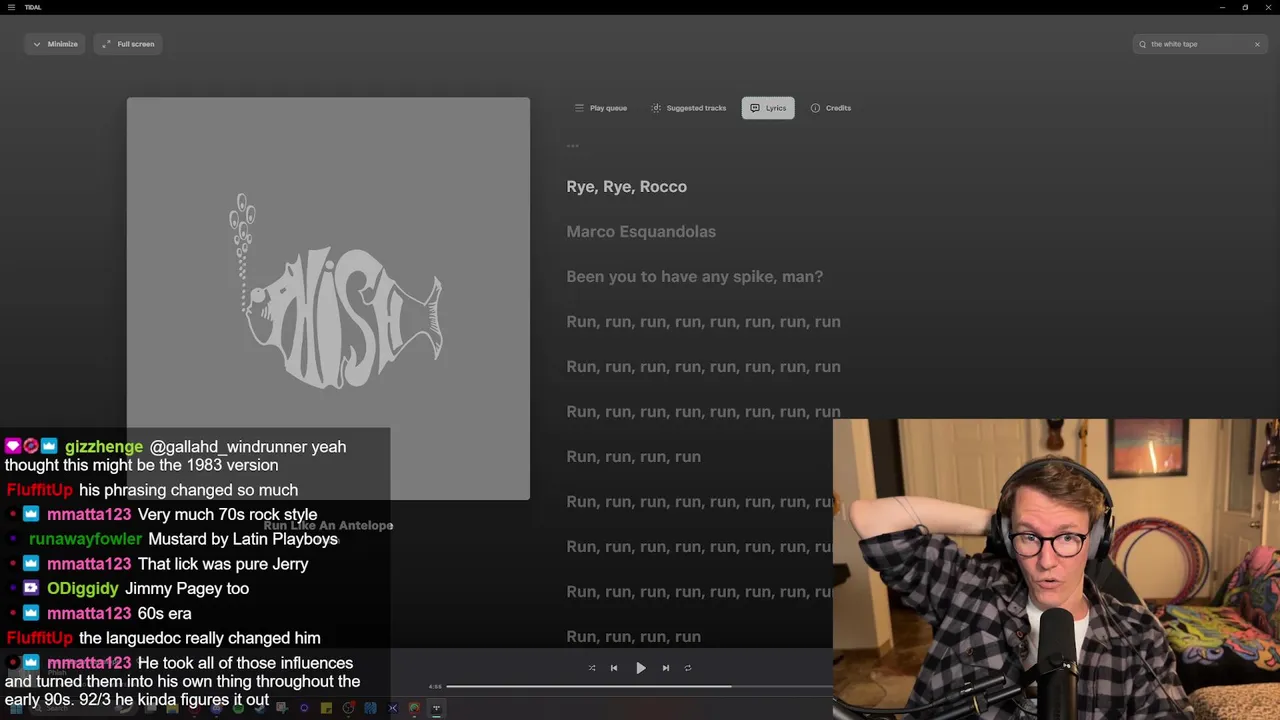
Task: Open the Suggested tracks tab
Action: pyautogui.click(x=689, y=108)
